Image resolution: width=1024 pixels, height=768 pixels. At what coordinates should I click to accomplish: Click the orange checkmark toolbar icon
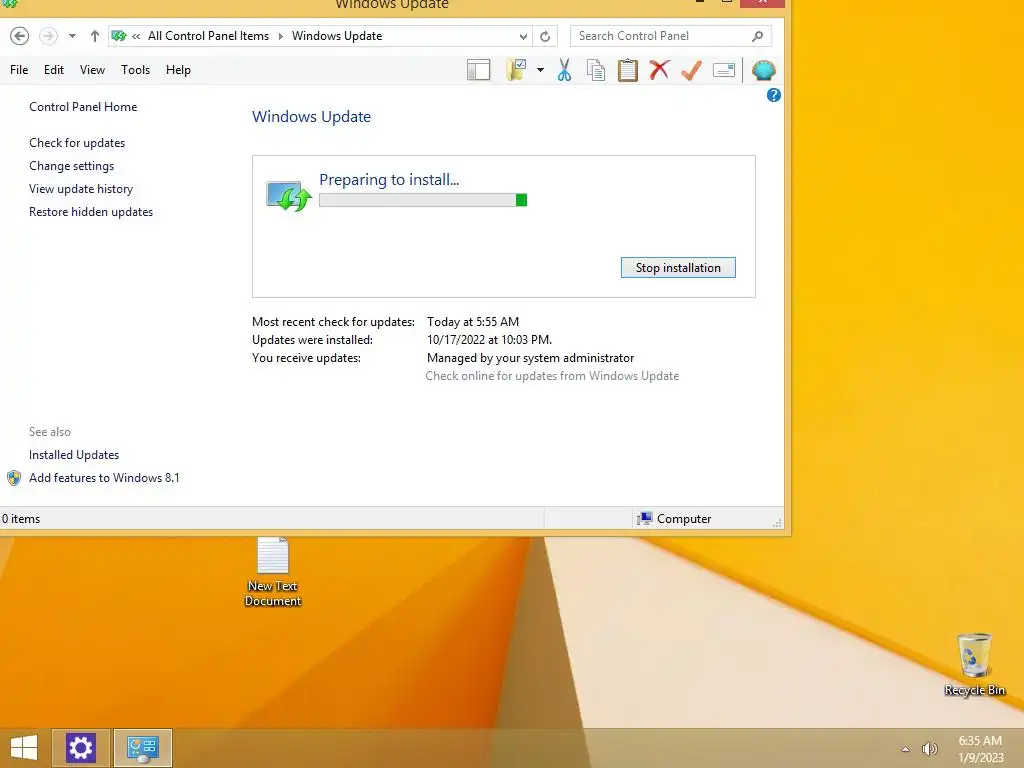point(692,70)
